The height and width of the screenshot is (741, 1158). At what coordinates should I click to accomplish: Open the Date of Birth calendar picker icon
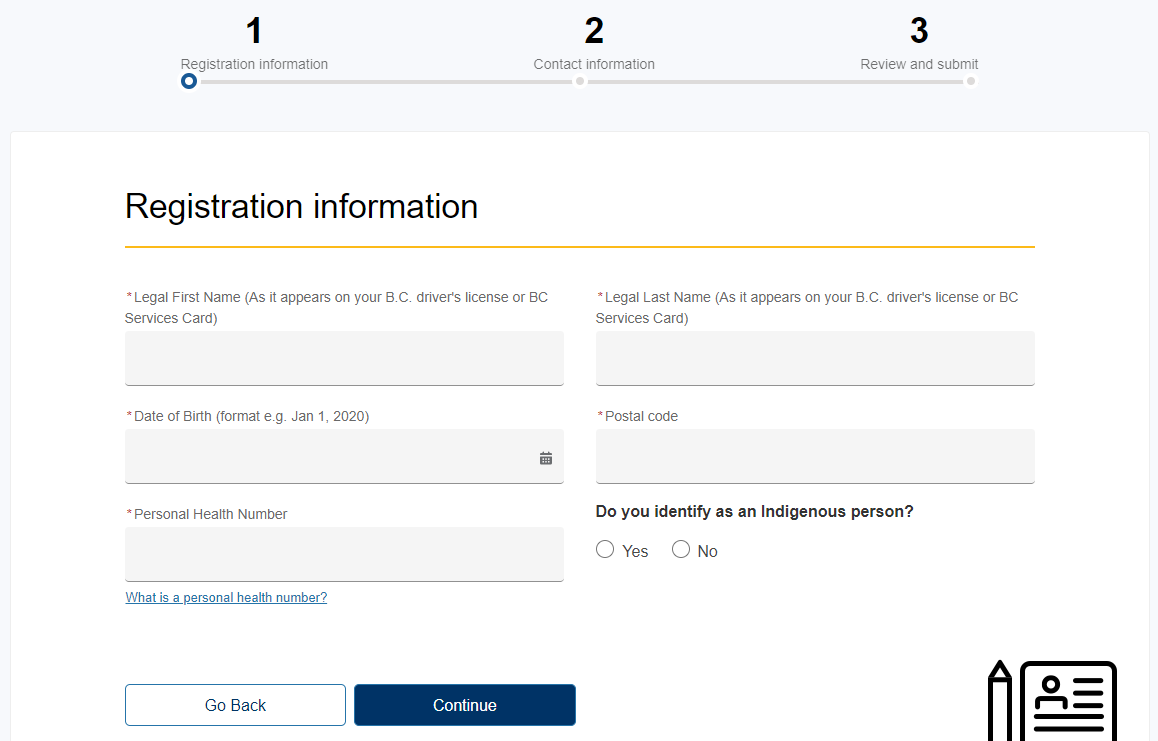[x=546, y=459]
